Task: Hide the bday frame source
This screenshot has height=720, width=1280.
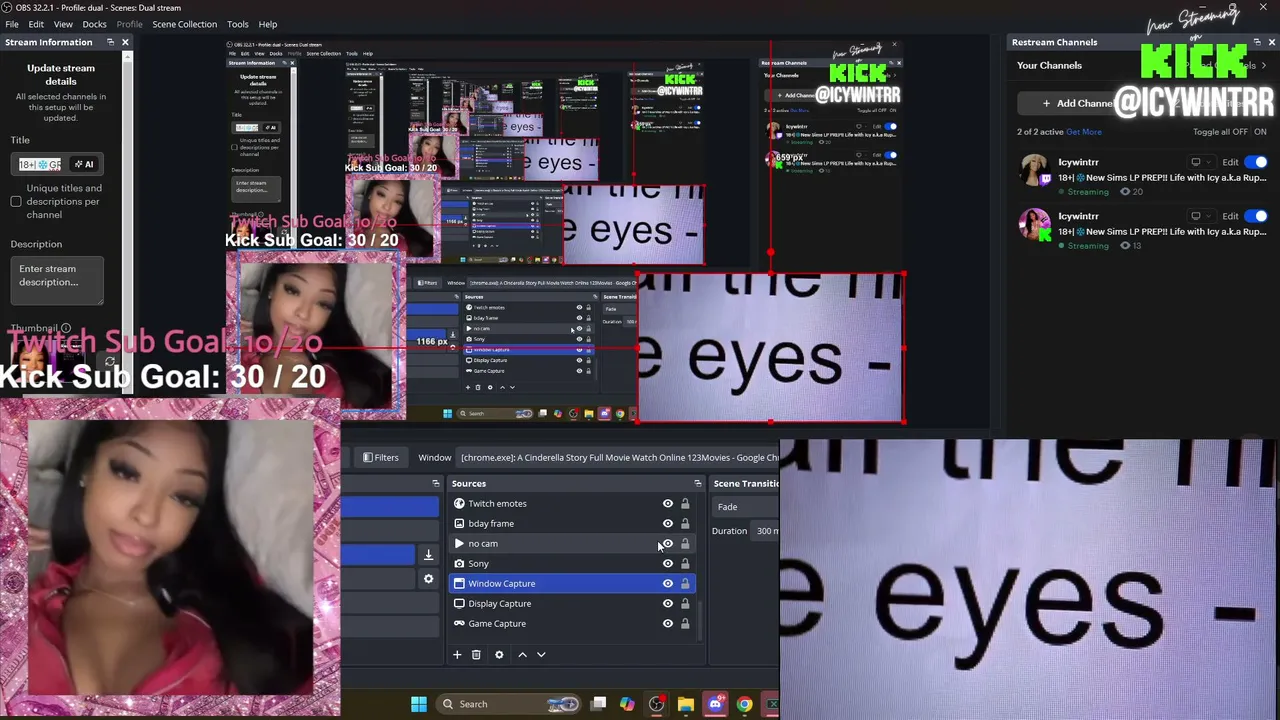Action: 668,523
